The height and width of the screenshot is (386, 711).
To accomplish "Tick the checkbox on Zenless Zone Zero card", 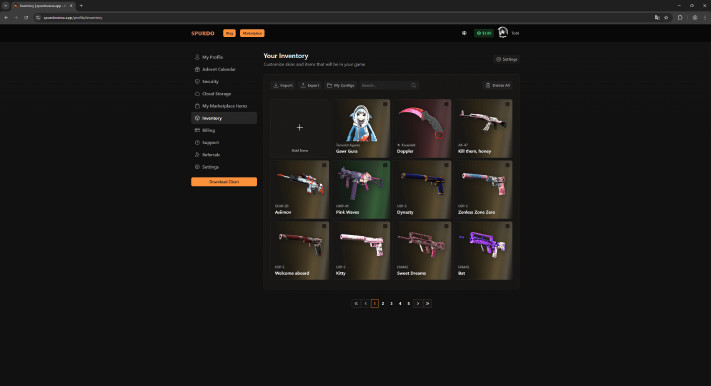I will [507, 165].
